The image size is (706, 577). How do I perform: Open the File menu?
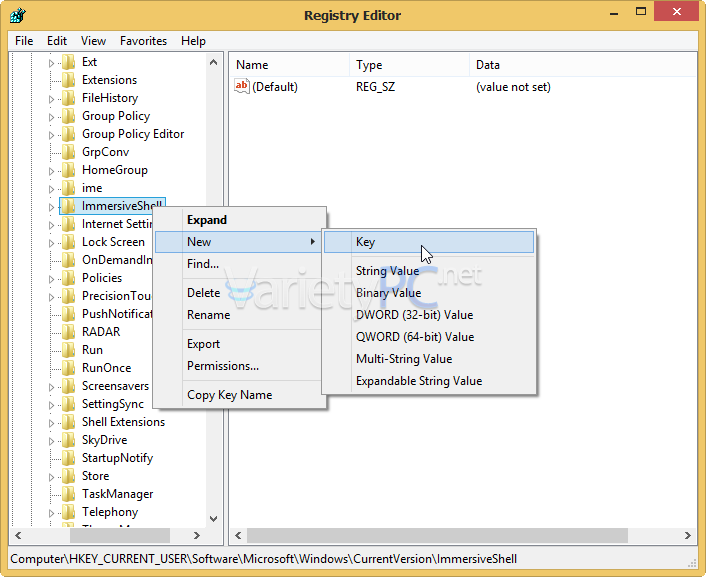[x=24, y=41]
